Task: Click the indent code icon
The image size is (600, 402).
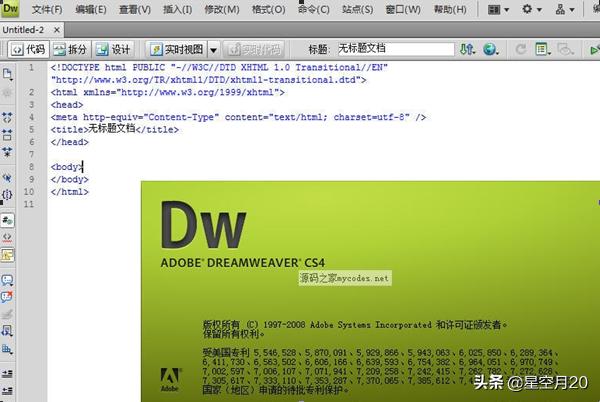Action: (x=7, y=374)
